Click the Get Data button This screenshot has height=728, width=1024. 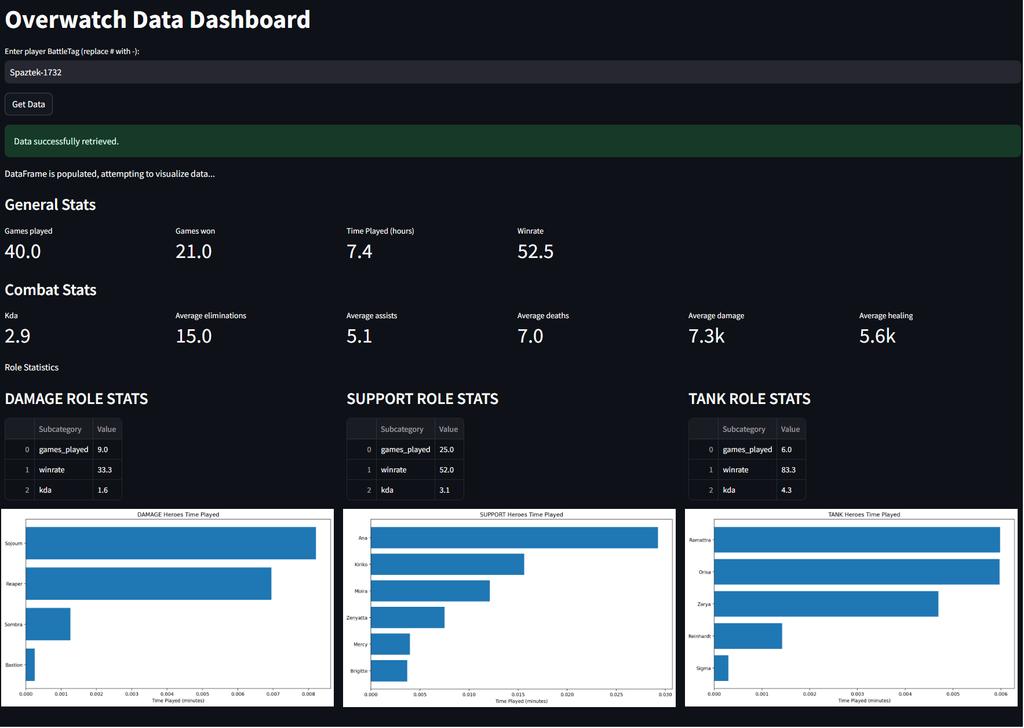click(29, 104)
